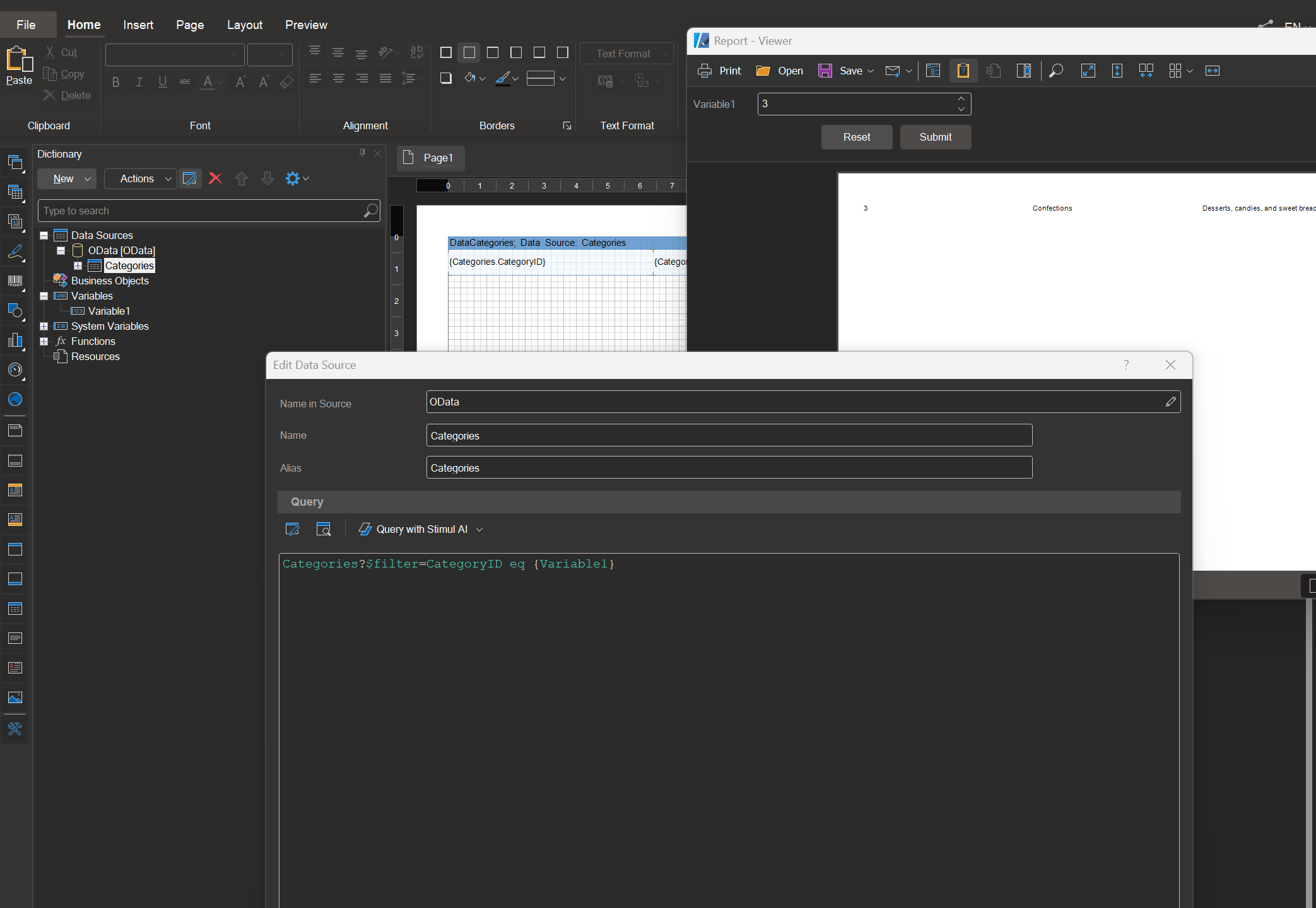1316x908 pixels.
Task: Switch to the Layout ribbon tab
Action: coord(245,25)
